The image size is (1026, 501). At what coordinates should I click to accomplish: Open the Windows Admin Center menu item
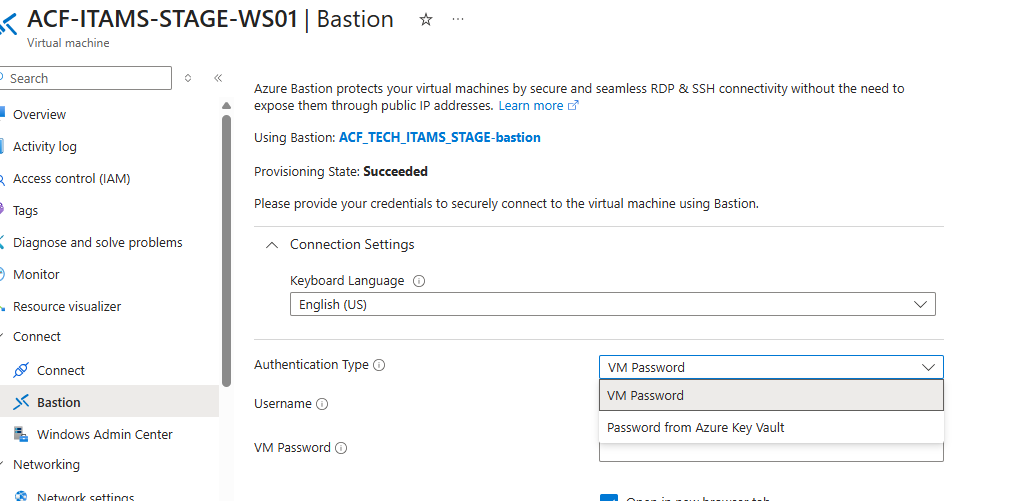[104, 434]
